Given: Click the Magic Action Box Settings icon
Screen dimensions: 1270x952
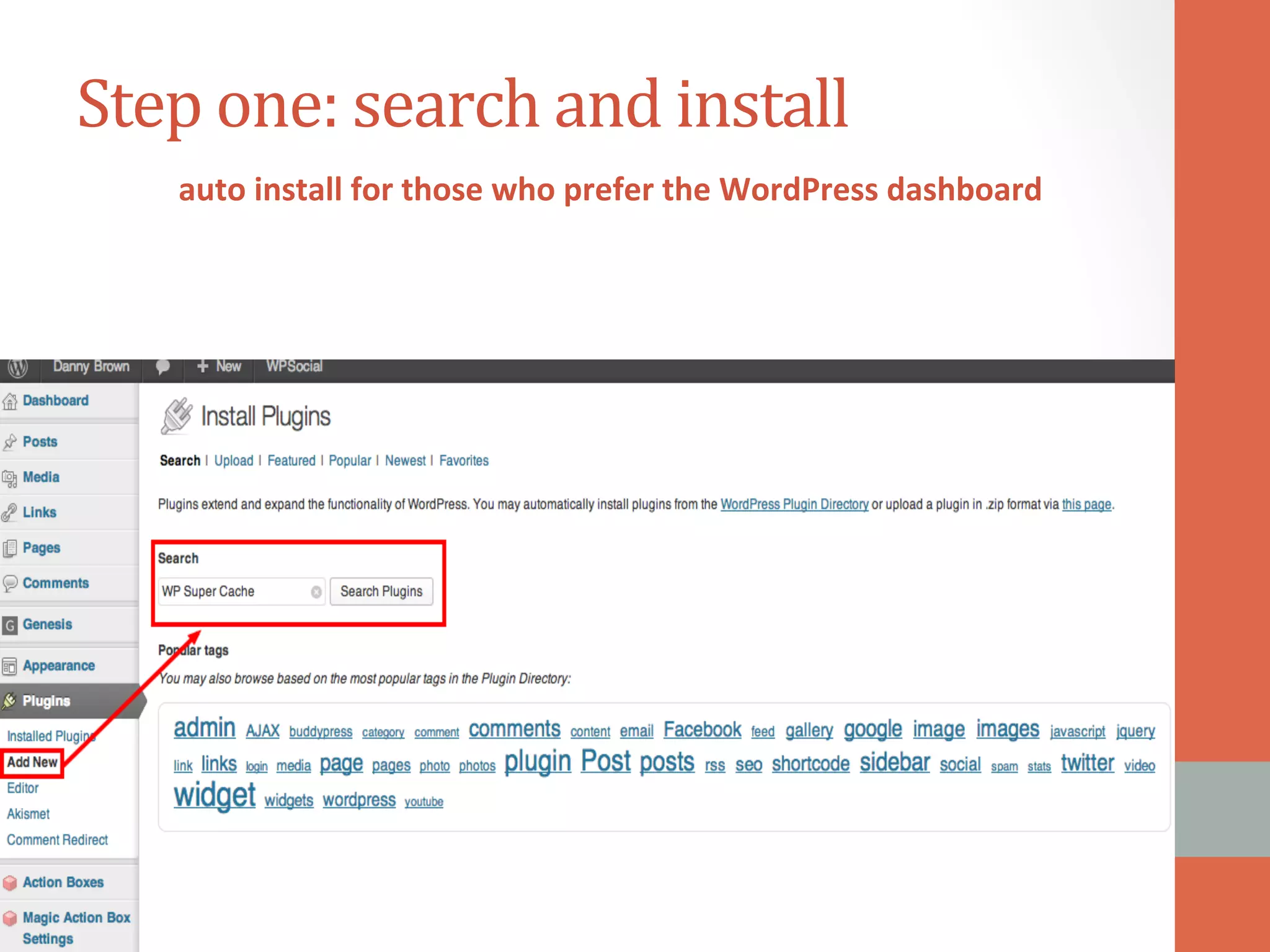Looking at the screenshot, I should click(x=10, y=918).
